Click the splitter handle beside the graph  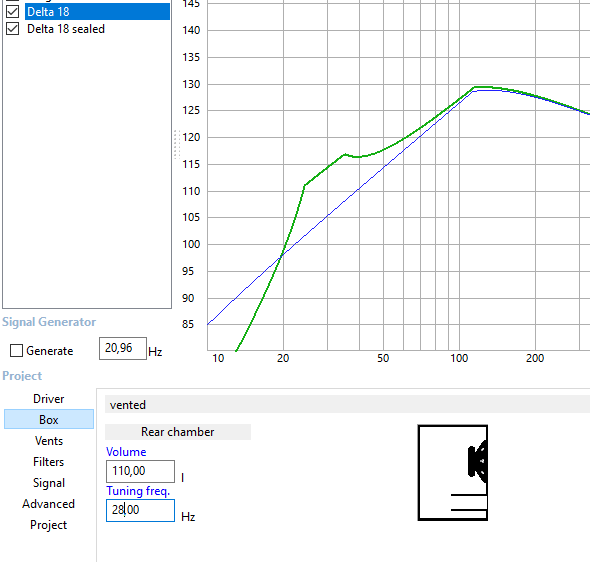point(177,144)
